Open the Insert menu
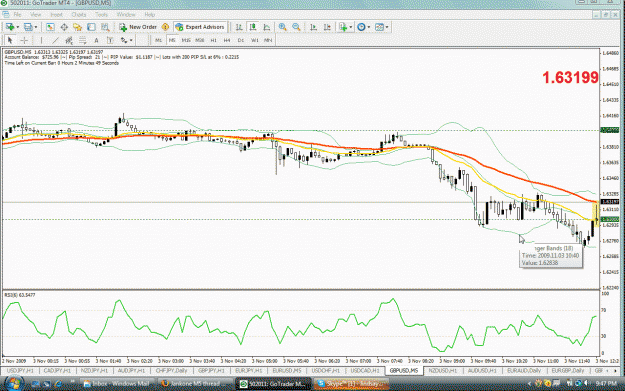Image resolution: width=625 pixels, height=391 pixels. [56, 14]
